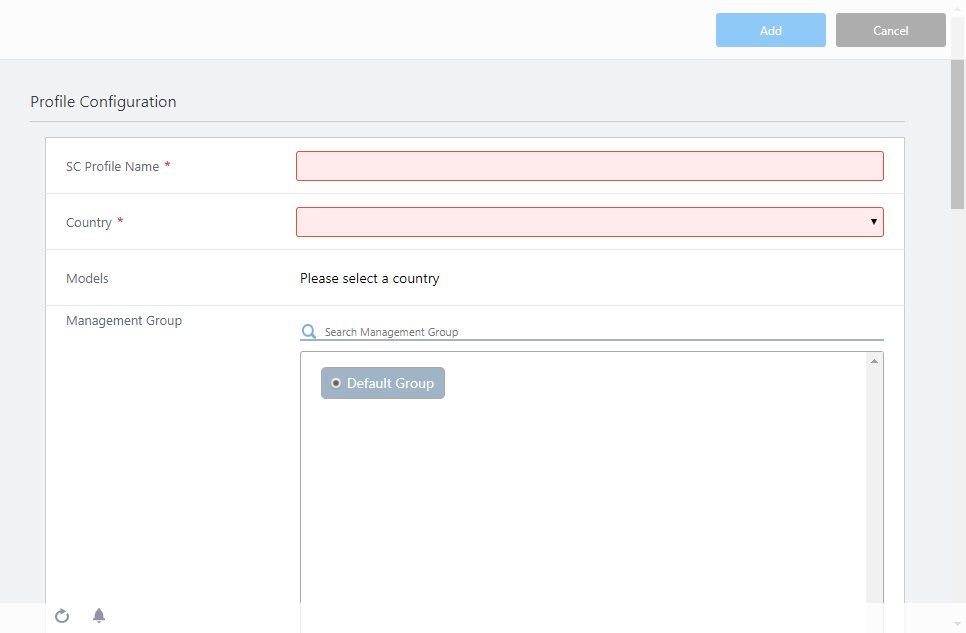966x633 pixels.
Task: Click the Country field label
Action: 89,223
